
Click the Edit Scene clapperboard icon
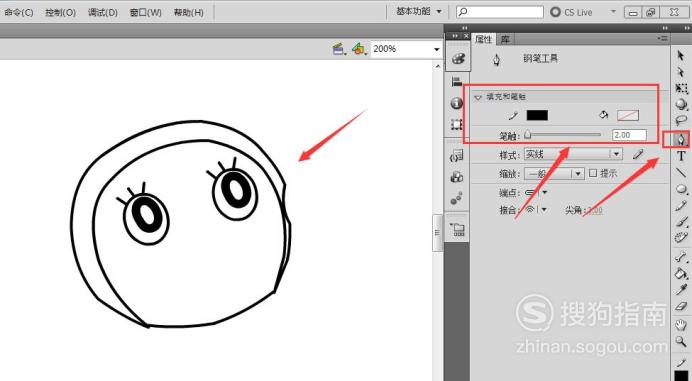[339, 49]
